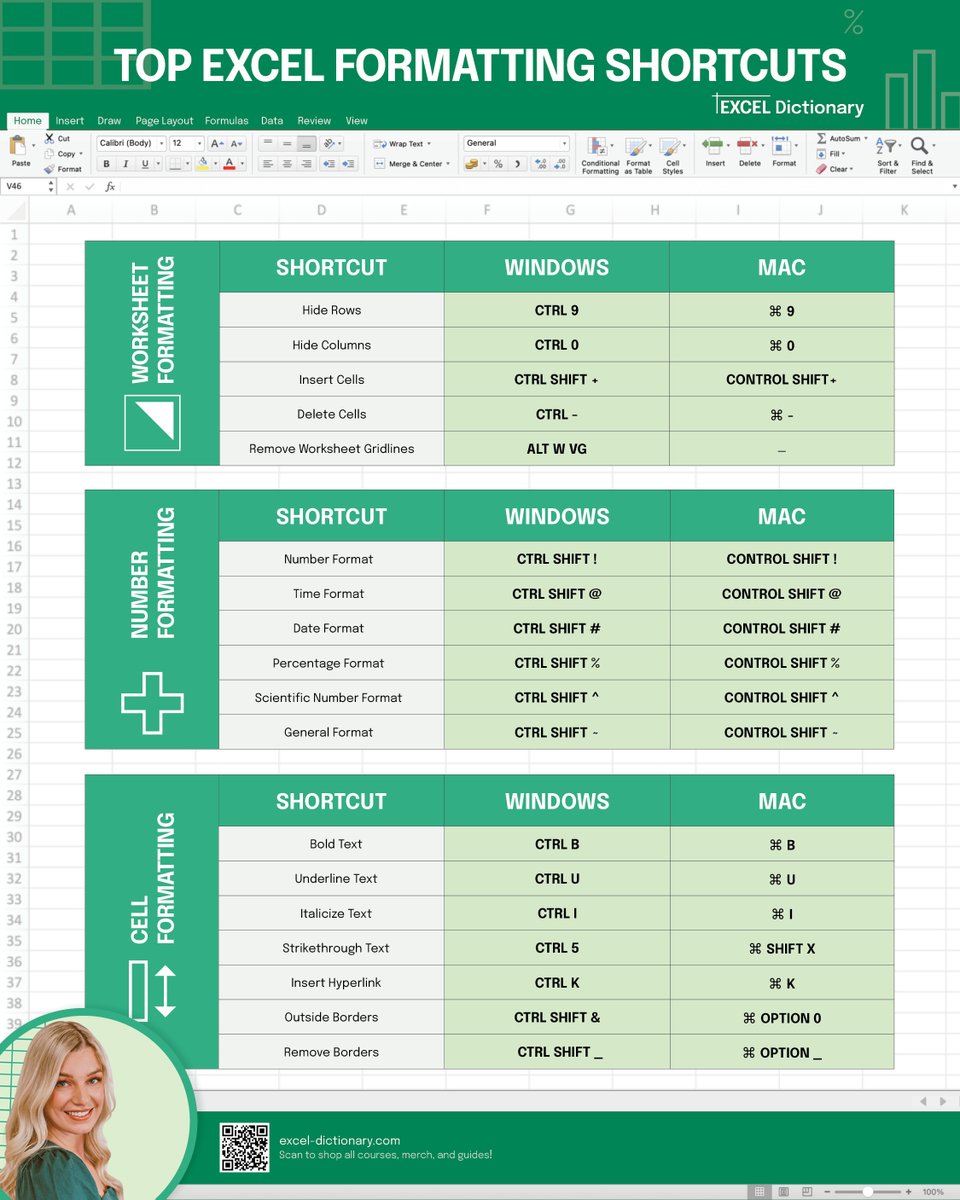Click the cell borders icon
The width and height of the screenshot is (960, 1200).
click(175, 164)
